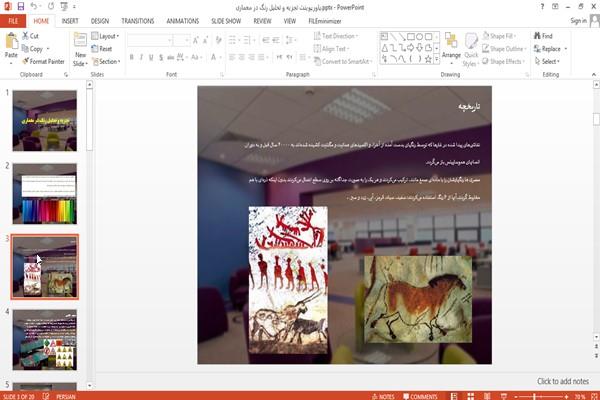Open the Select dropdown in Editing
Screen dimensions: 600x400
point(547,61)
